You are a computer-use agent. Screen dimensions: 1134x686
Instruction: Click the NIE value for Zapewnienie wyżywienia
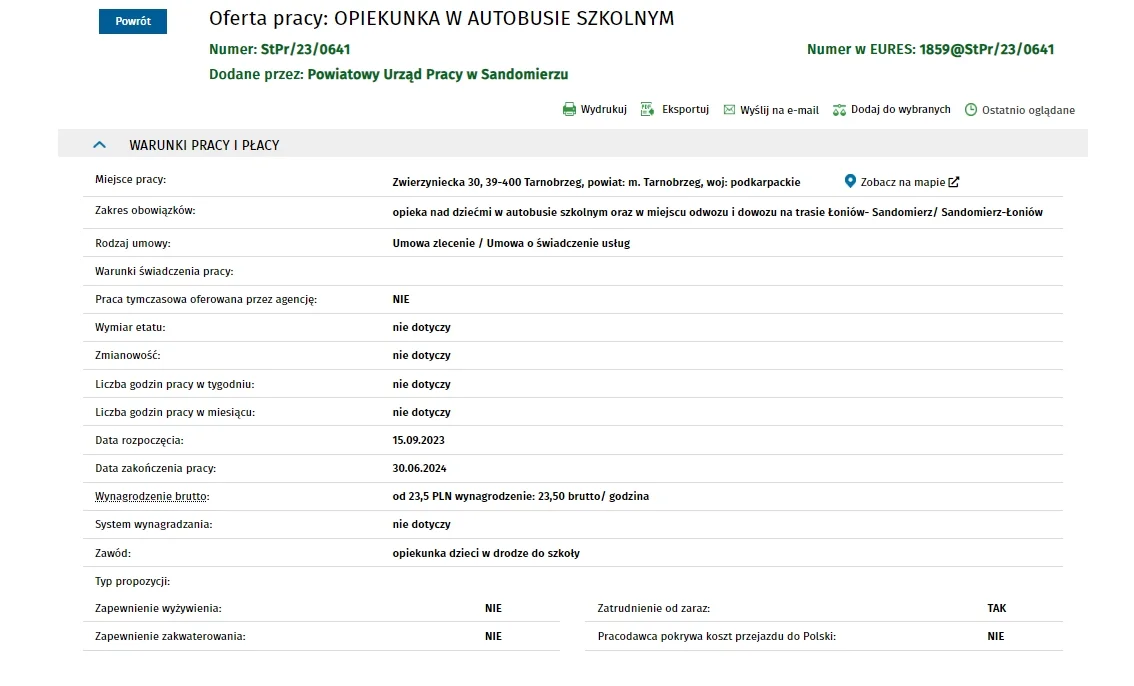click(x=493, y=609)
